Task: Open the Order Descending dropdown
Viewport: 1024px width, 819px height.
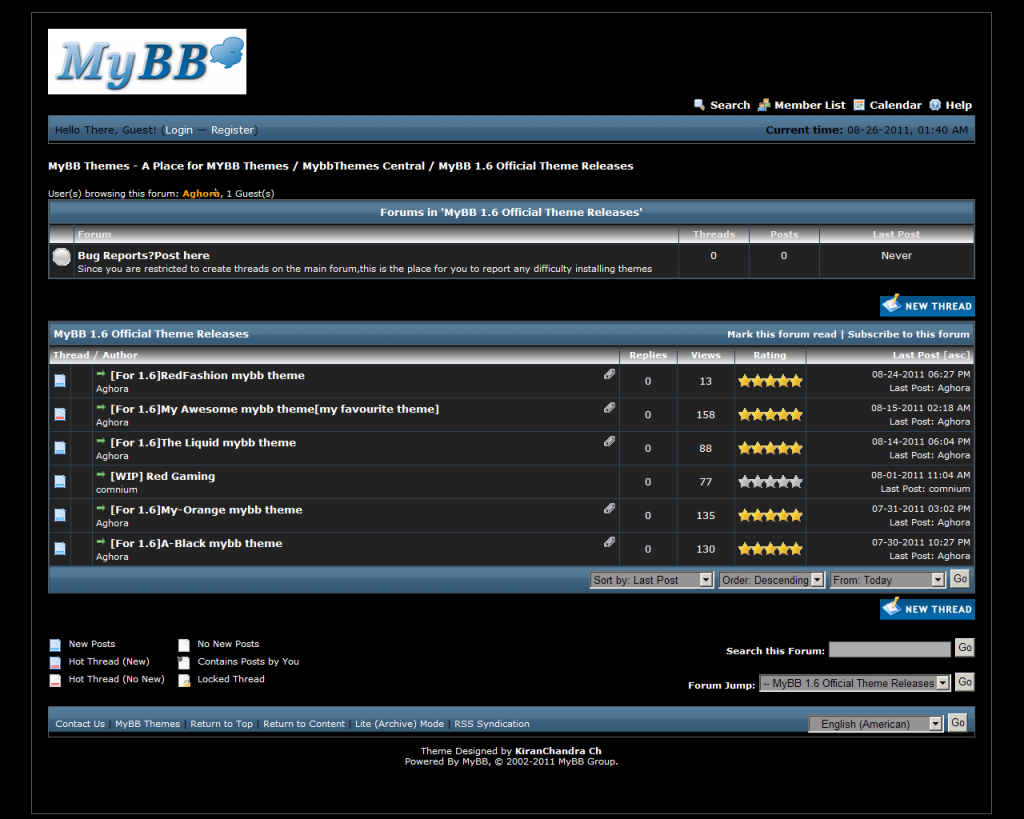Action: (x=771, y=580)
